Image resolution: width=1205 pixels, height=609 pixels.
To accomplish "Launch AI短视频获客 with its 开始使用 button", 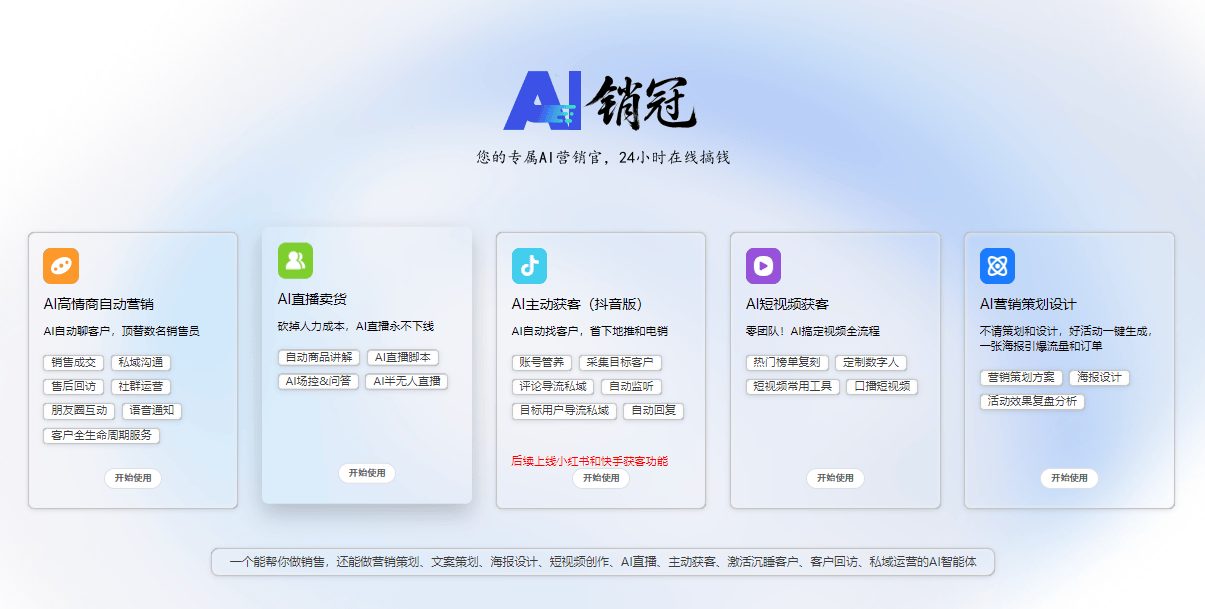I will click(x=835, y=478).
